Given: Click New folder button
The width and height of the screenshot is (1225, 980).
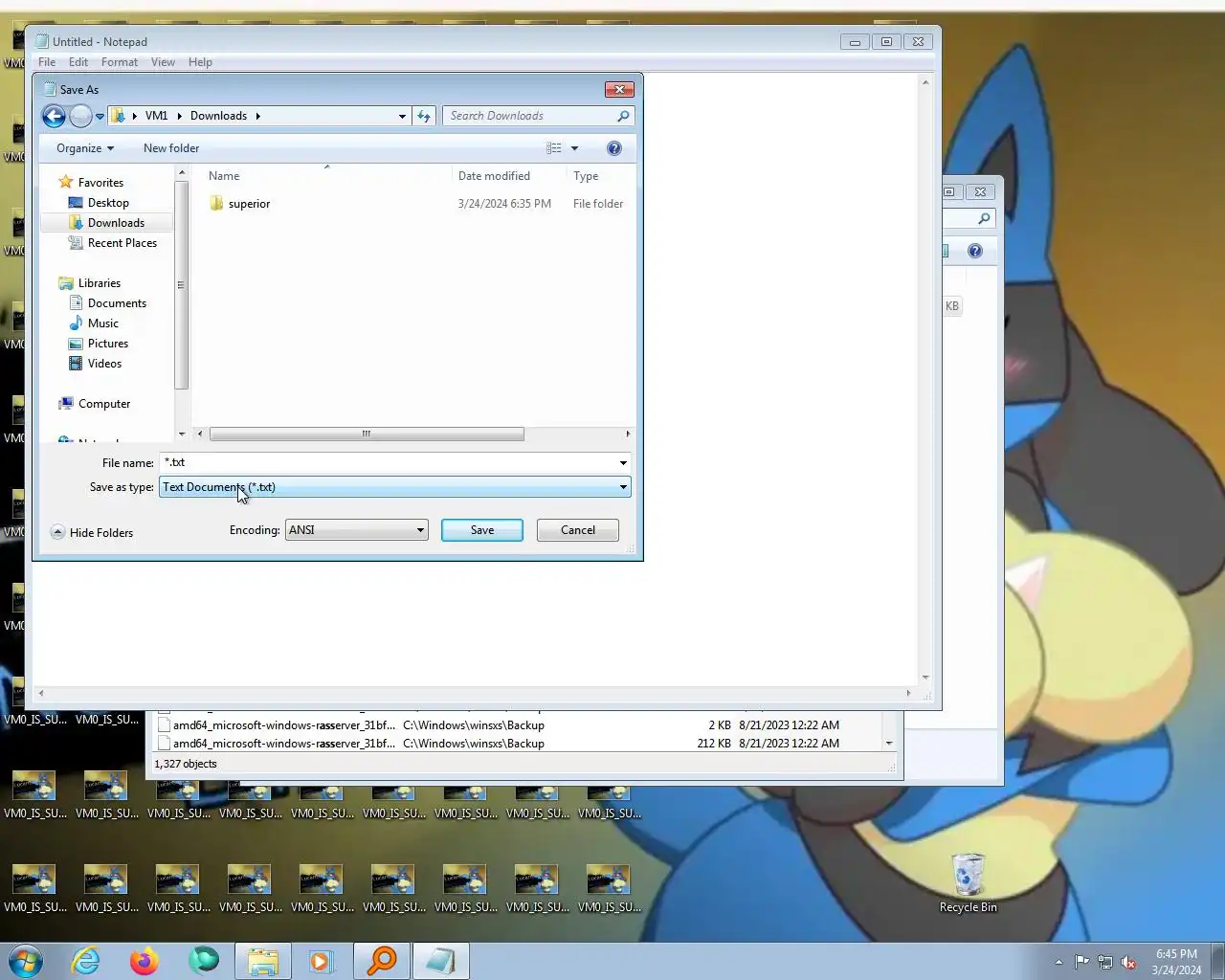Looking at the screenshot, I should (171, 148).
